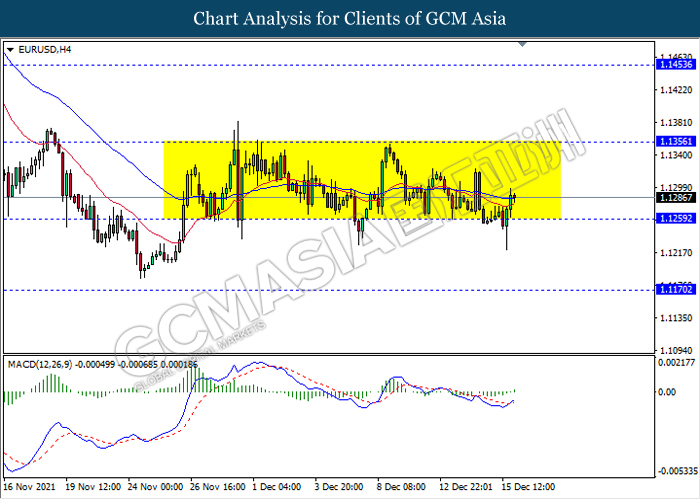The image size is (700, 500).
Task: Click the 1.10940 price axis value
Action: (x=676, y=350)
